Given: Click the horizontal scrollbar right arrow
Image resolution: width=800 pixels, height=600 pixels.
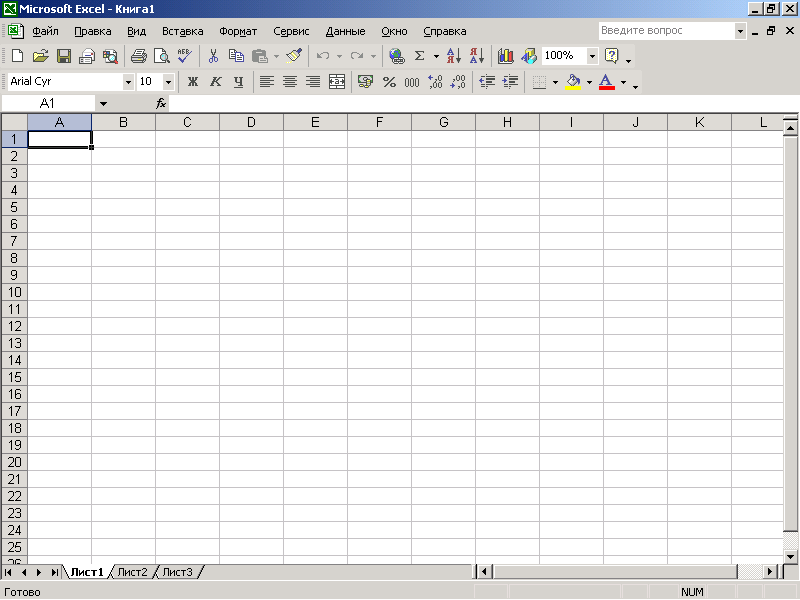Looking at the screenshot, I should point(770,571).
